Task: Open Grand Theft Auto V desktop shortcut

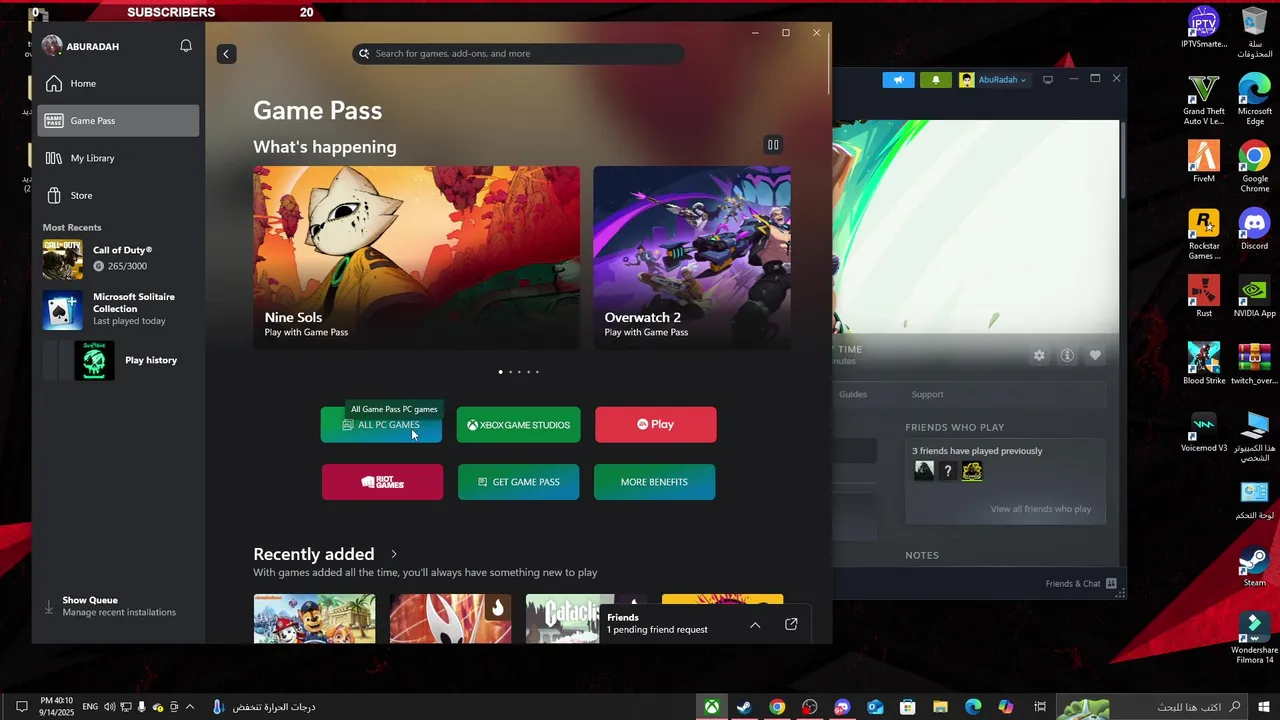Action: [x=1204, y=99]
